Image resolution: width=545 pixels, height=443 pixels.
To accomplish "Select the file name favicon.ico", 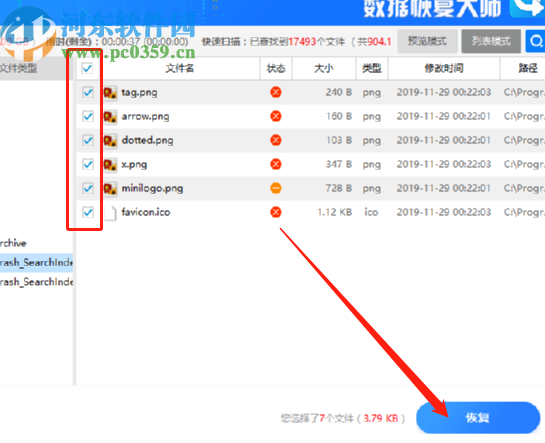I will (x=146, y=212).
